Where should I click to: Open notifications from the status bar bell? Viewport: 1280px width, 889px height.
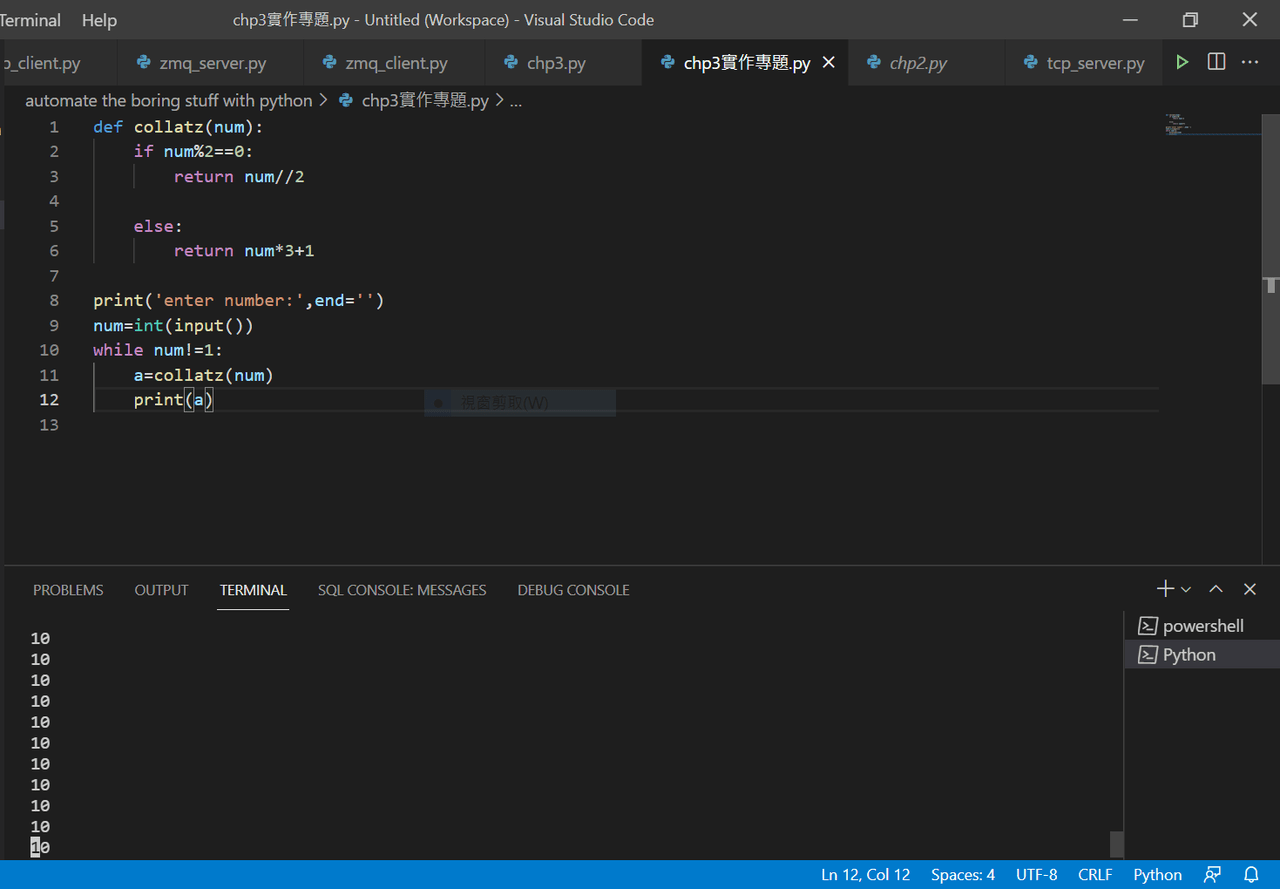tap(1250, 874)
